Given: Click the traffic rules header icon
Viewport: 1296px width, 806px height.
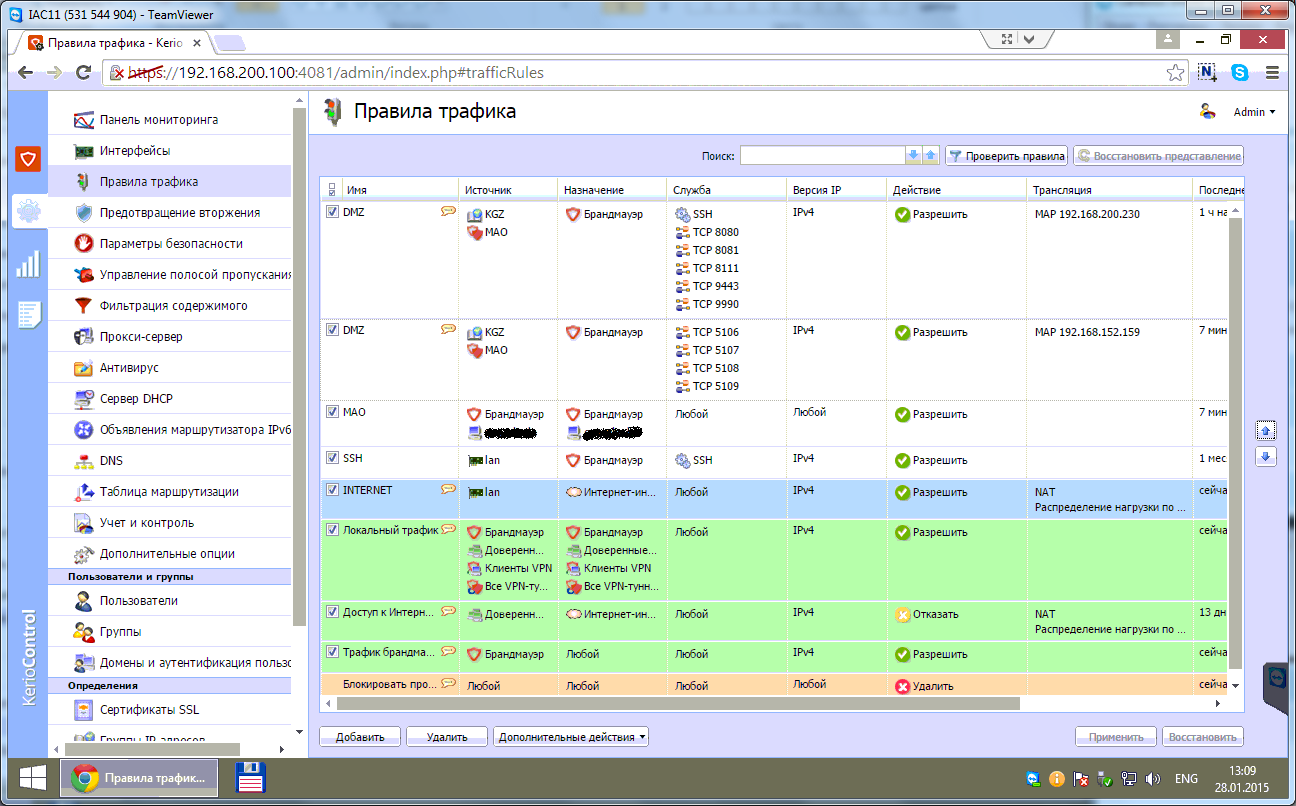Looking at the screenshot, I should point(331,112).
